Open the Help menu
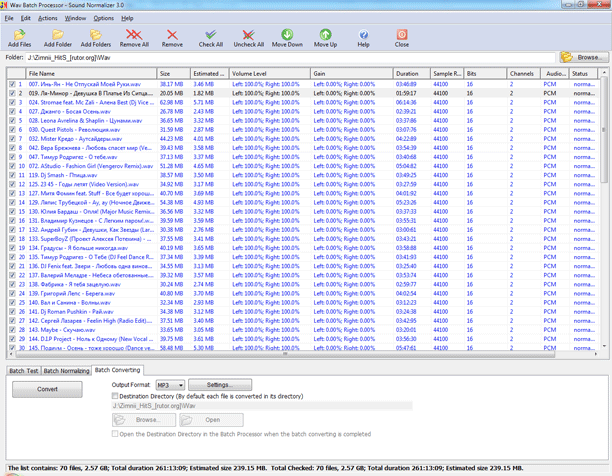Image resolution: width=612 pixels, height=476 pixels. [127, 18]
